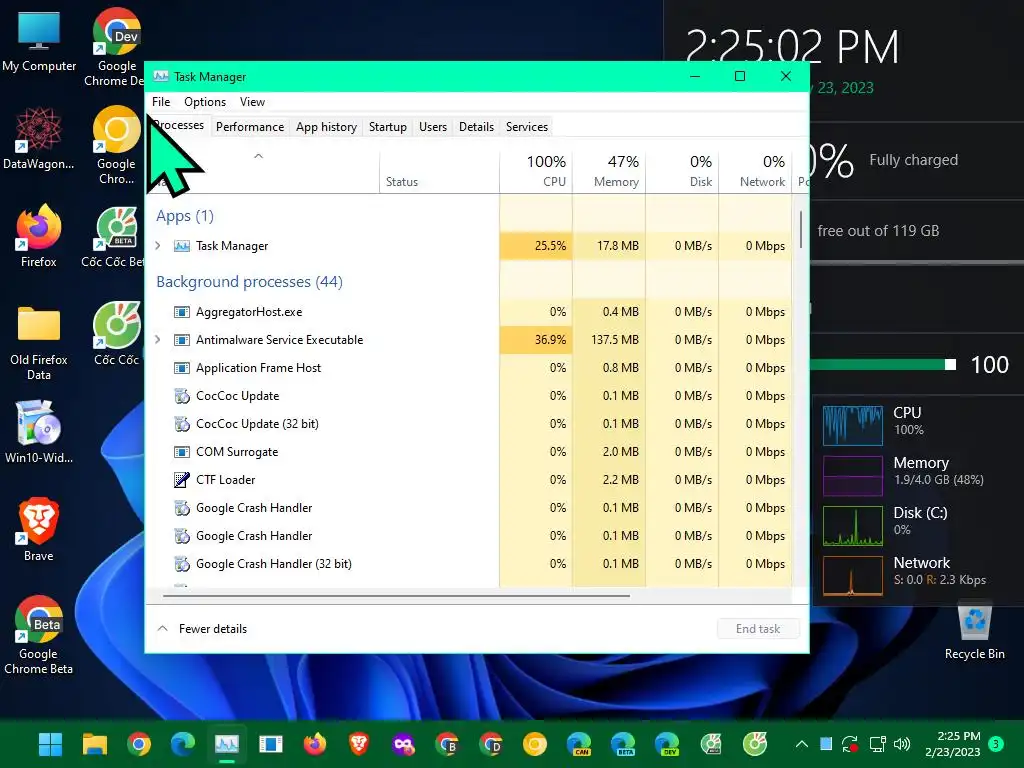Click the End task button
Viewport: 1024px width, 768px height.
pos(758,629)
